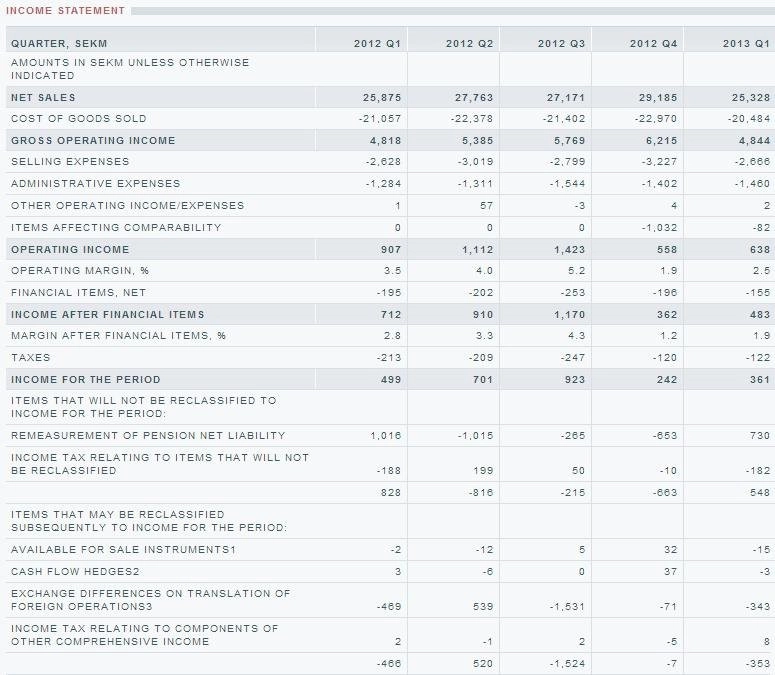Select the 2012 Q1 column header

point(377,43)
